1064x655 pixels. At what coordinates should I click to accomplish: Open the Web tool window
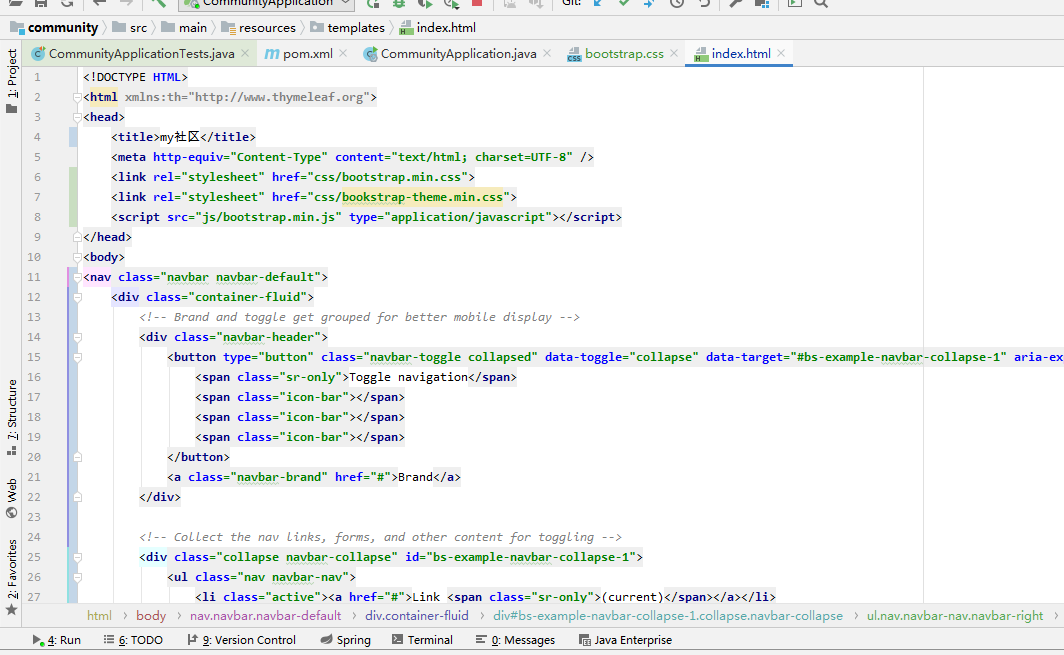click(12, 498)
